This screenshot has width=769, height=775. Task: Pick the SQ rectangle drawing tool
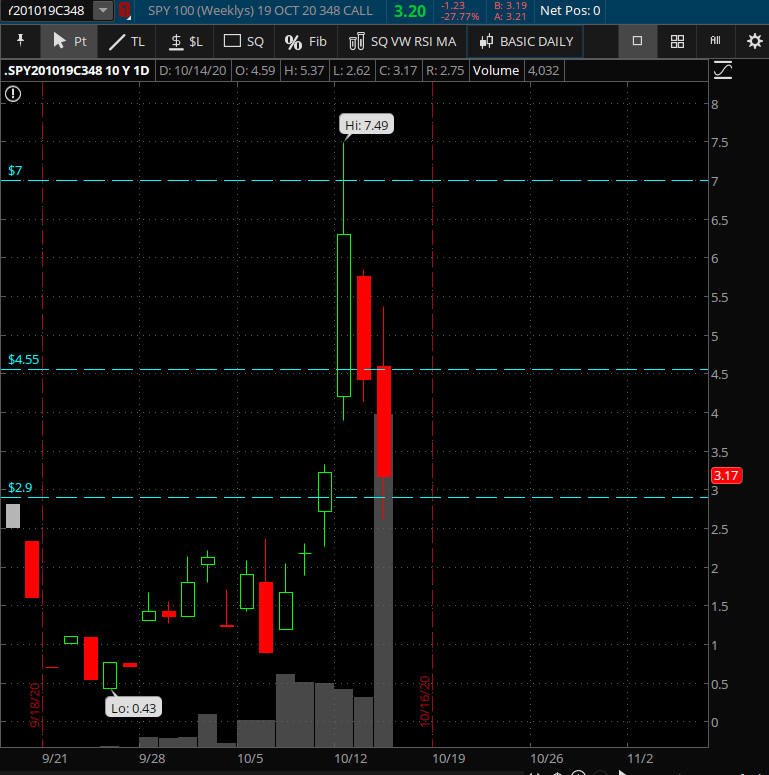[244, 41]
